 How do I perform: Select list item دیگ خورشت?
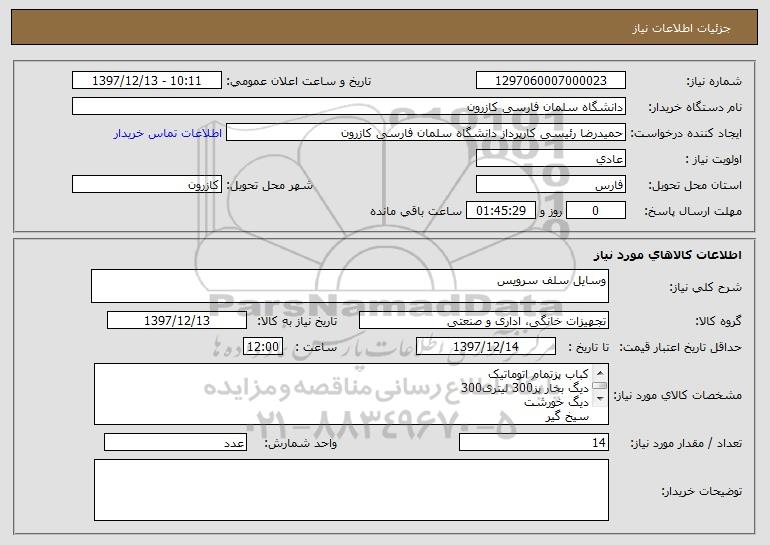click(x=556, y=403)
